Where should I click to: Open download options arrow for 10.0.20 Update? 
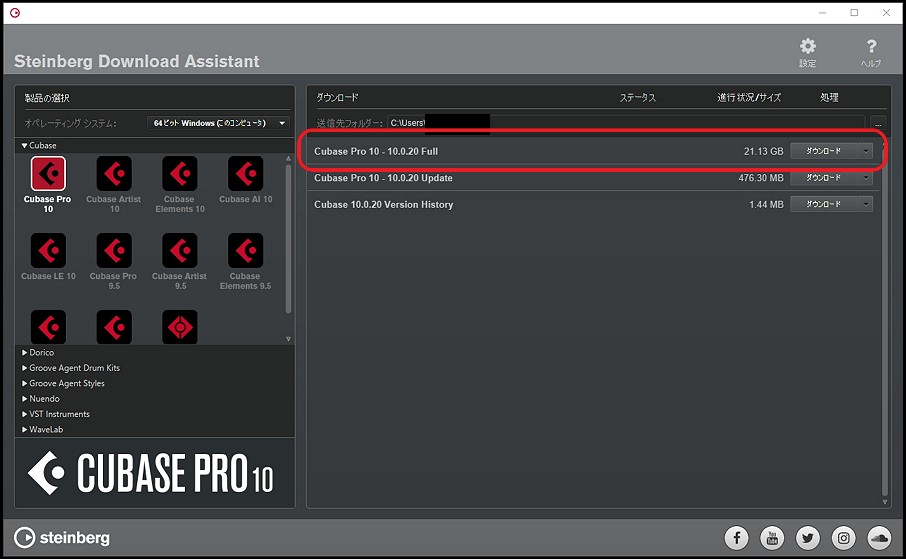click(x=866, y=177)
